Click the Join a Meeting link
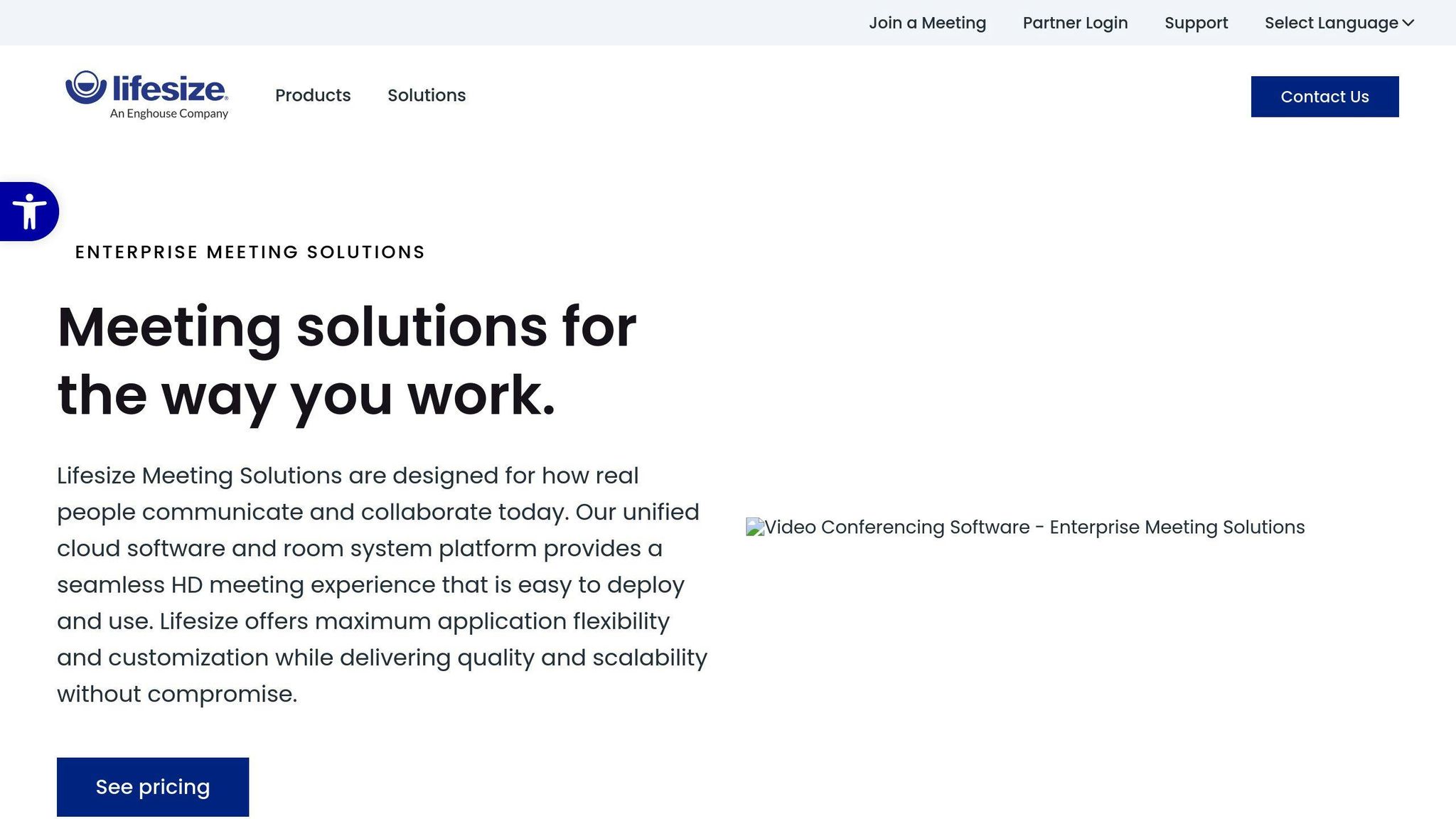1456x819 pixels. pyautogui.click(x=927, y=23)
